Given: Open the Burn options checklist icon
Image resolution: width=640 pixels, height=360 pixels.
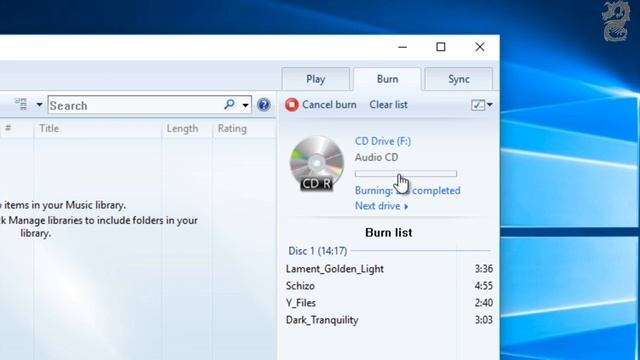Looking at the screenshot, I should pyautogui.click(x=478, y=105).
